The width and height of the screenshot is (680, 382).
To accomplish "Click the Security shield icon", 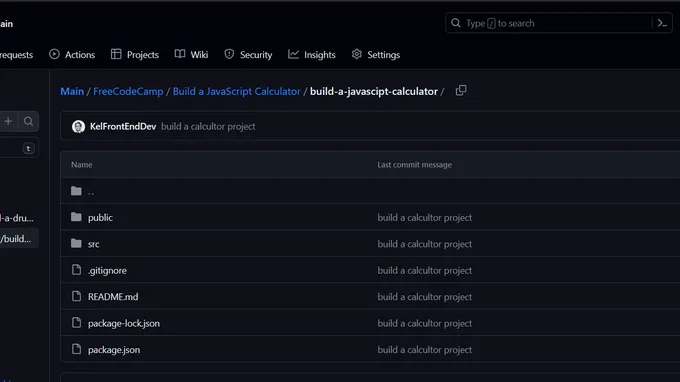I will coord(229,54).
